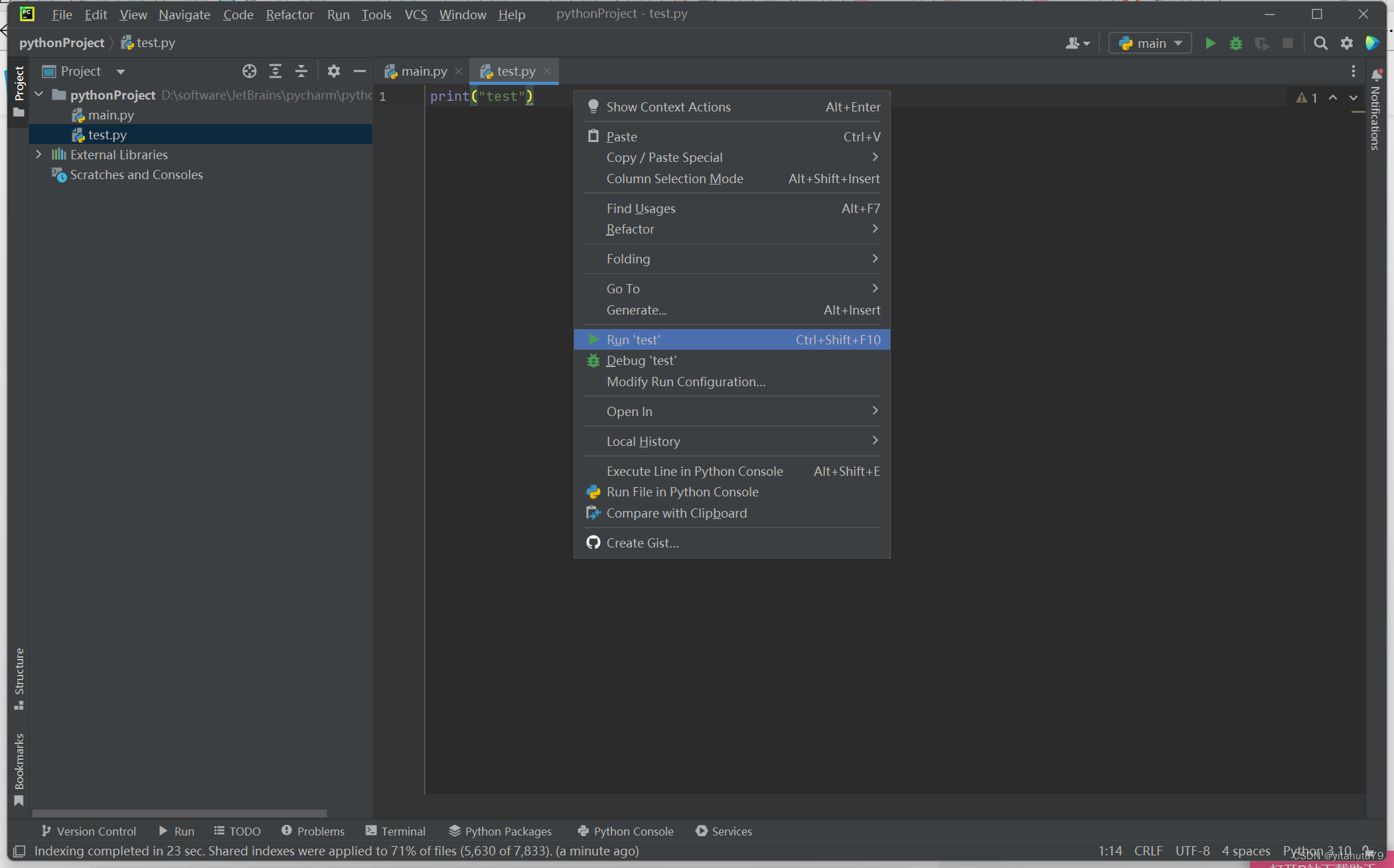The width and height of the screenshot is (1394, 868).
Task: Select Run 'test' from context menu
Action: click(x=732, y=340)
